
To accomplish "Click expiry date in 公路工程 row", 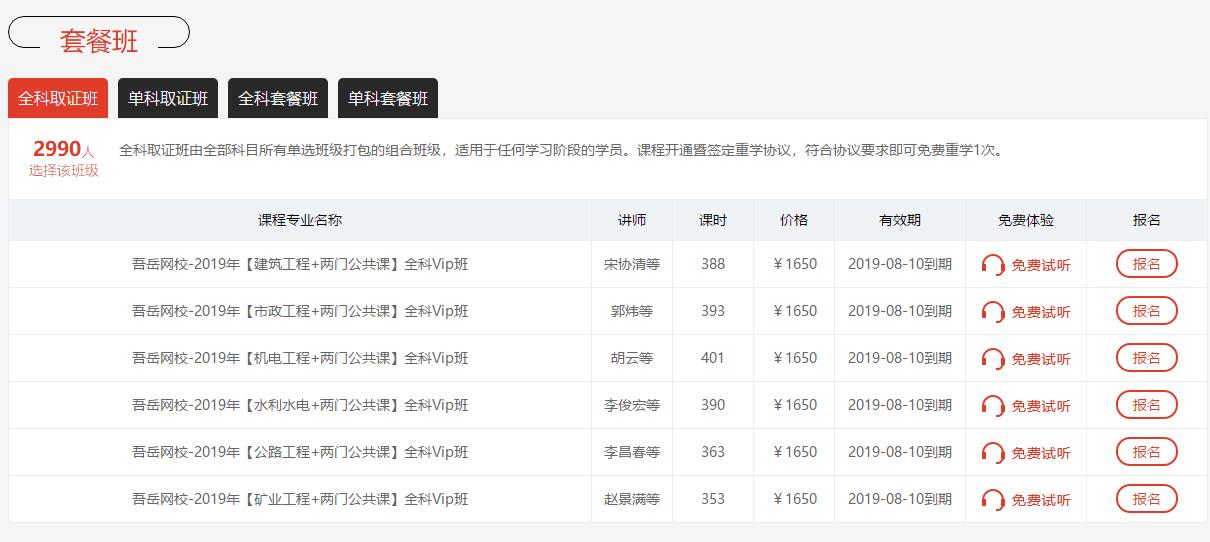I will (x=900, y=452).
